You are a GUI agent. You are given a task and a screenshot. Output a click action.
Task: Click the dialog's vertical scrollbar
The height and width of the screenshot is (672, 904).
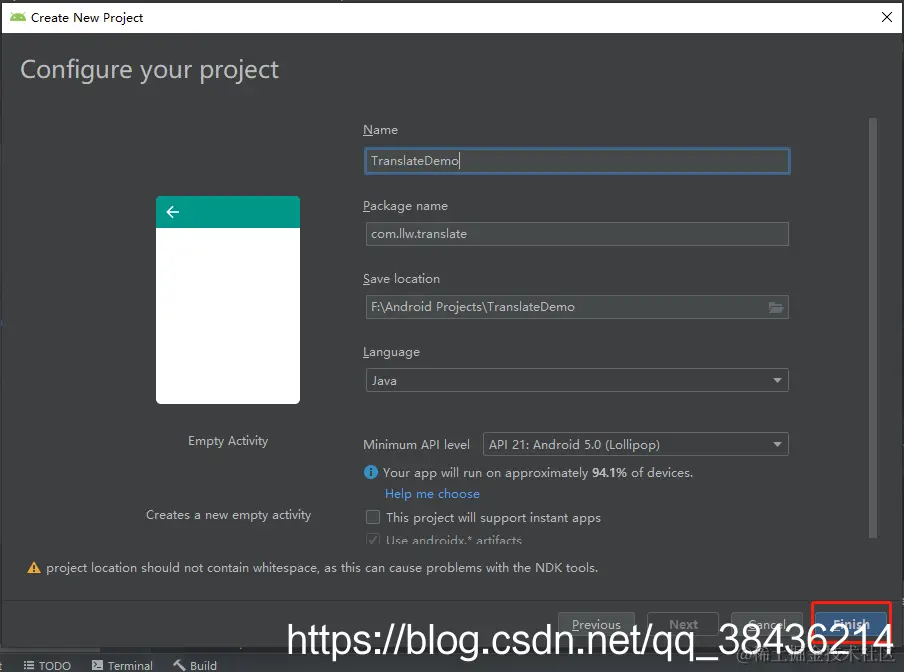click(x=873, y=327)
